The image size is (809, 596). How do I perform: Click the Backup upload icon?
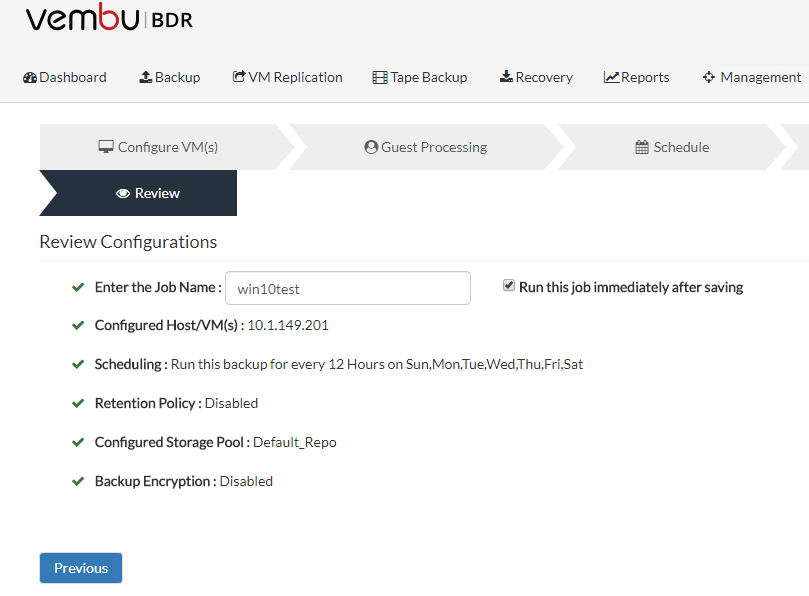[146, 77]
